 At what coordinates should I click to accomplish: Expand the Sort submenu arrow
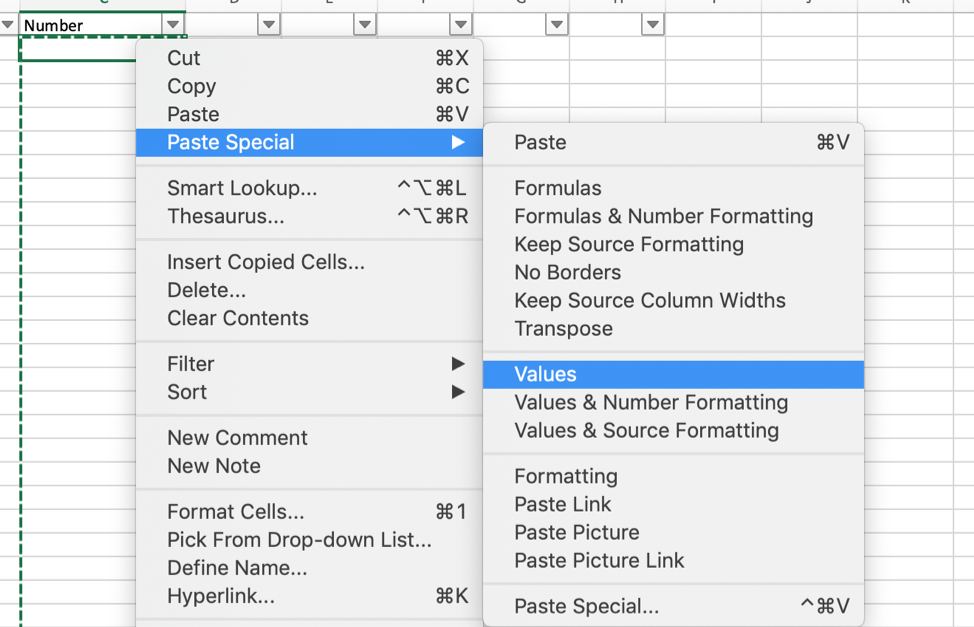458,392
